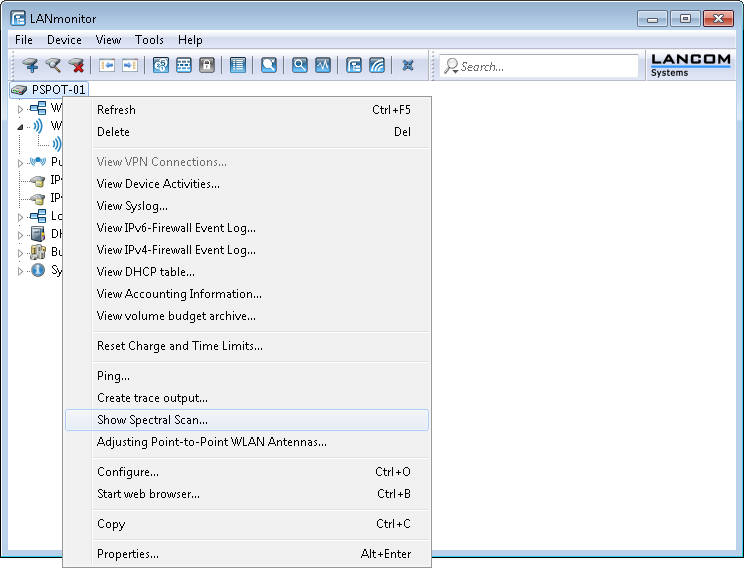Open the Tools menu
744x568 pixels.
(x=149, y=40)
